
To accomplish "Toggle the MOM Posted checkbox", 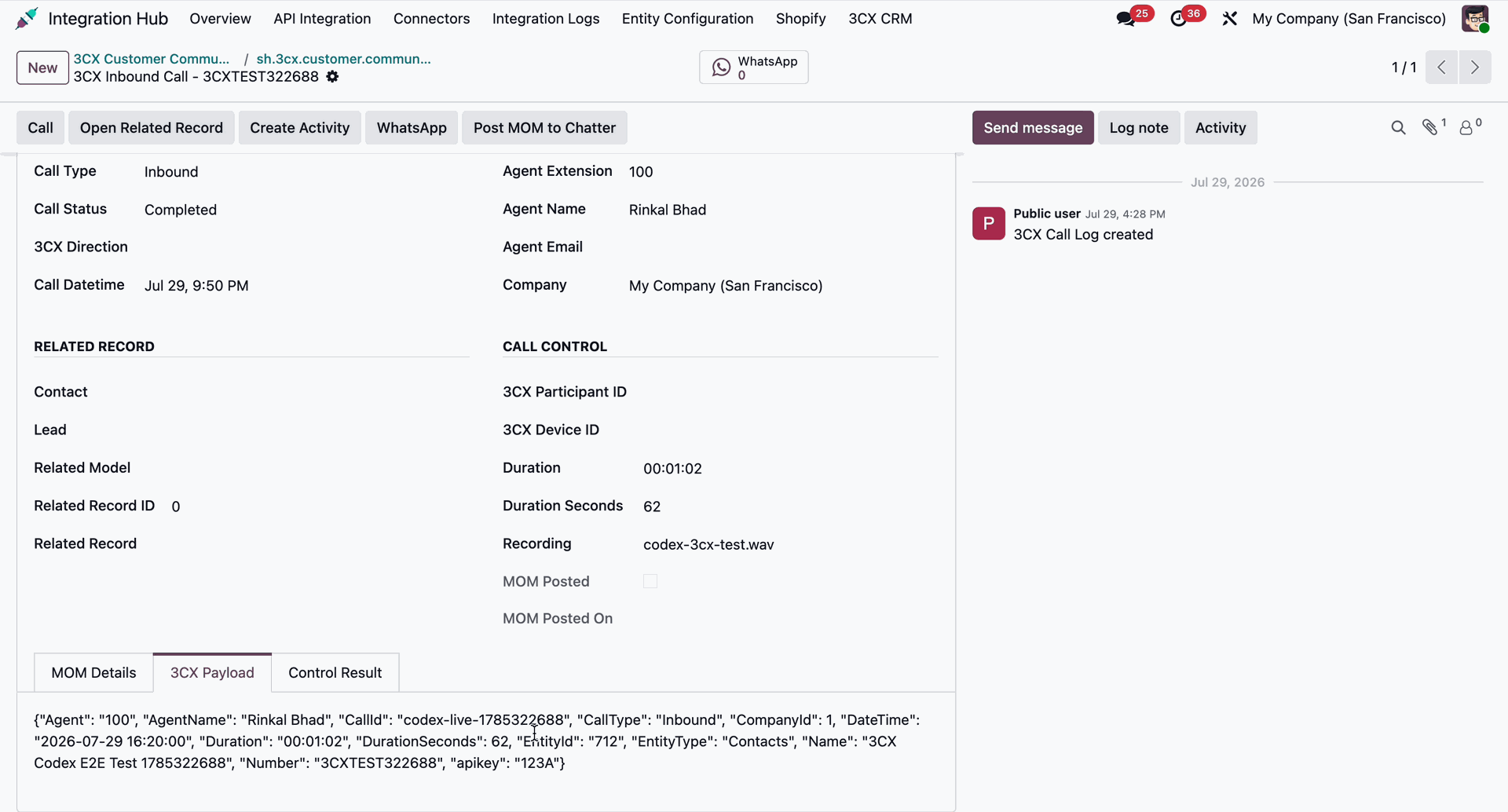I will (650, 581).
